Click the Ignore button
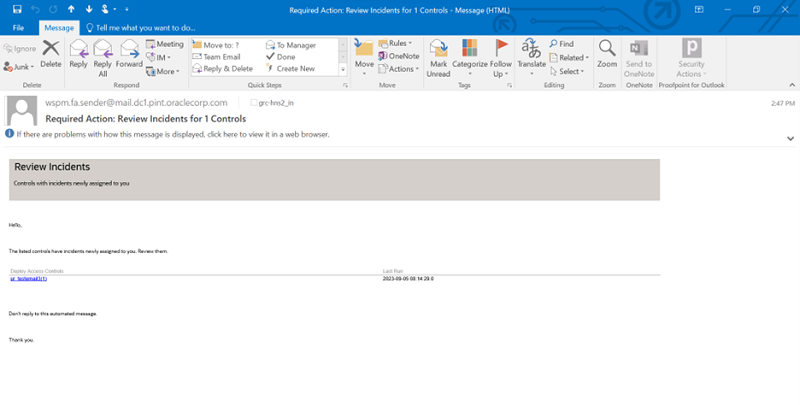 (x=20, y=48)
